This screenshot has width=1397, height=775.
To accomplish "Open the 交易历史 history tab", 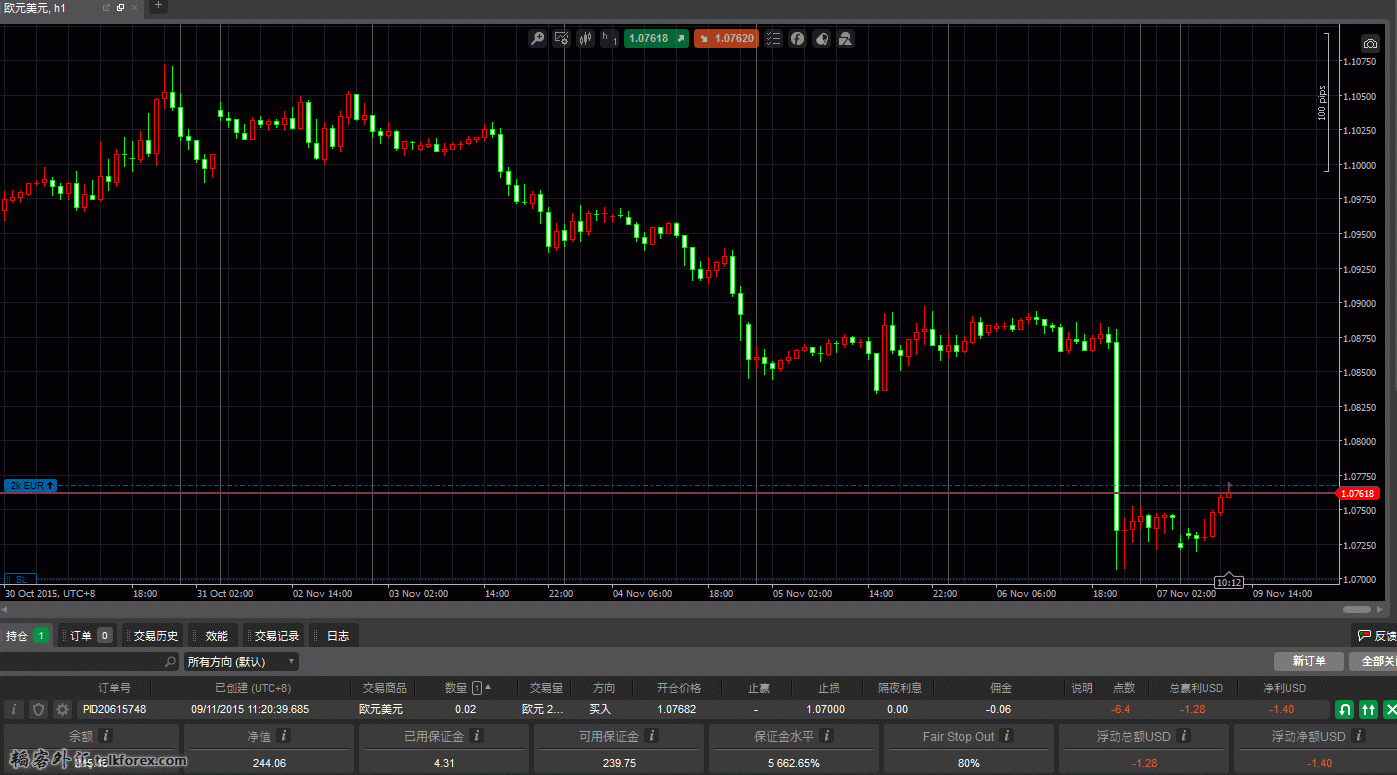I will coord(154,635).
